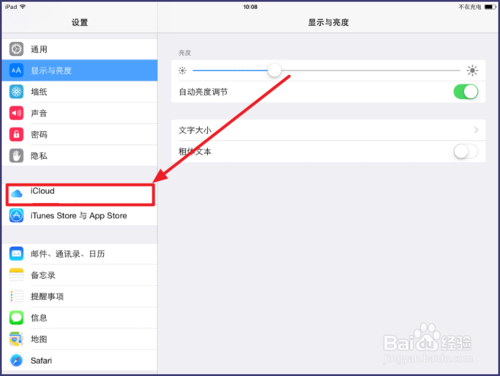The width and height of the screenshot is (500, 376).
Task: Select the 密码 sidebar label
Action: point(39,135)
